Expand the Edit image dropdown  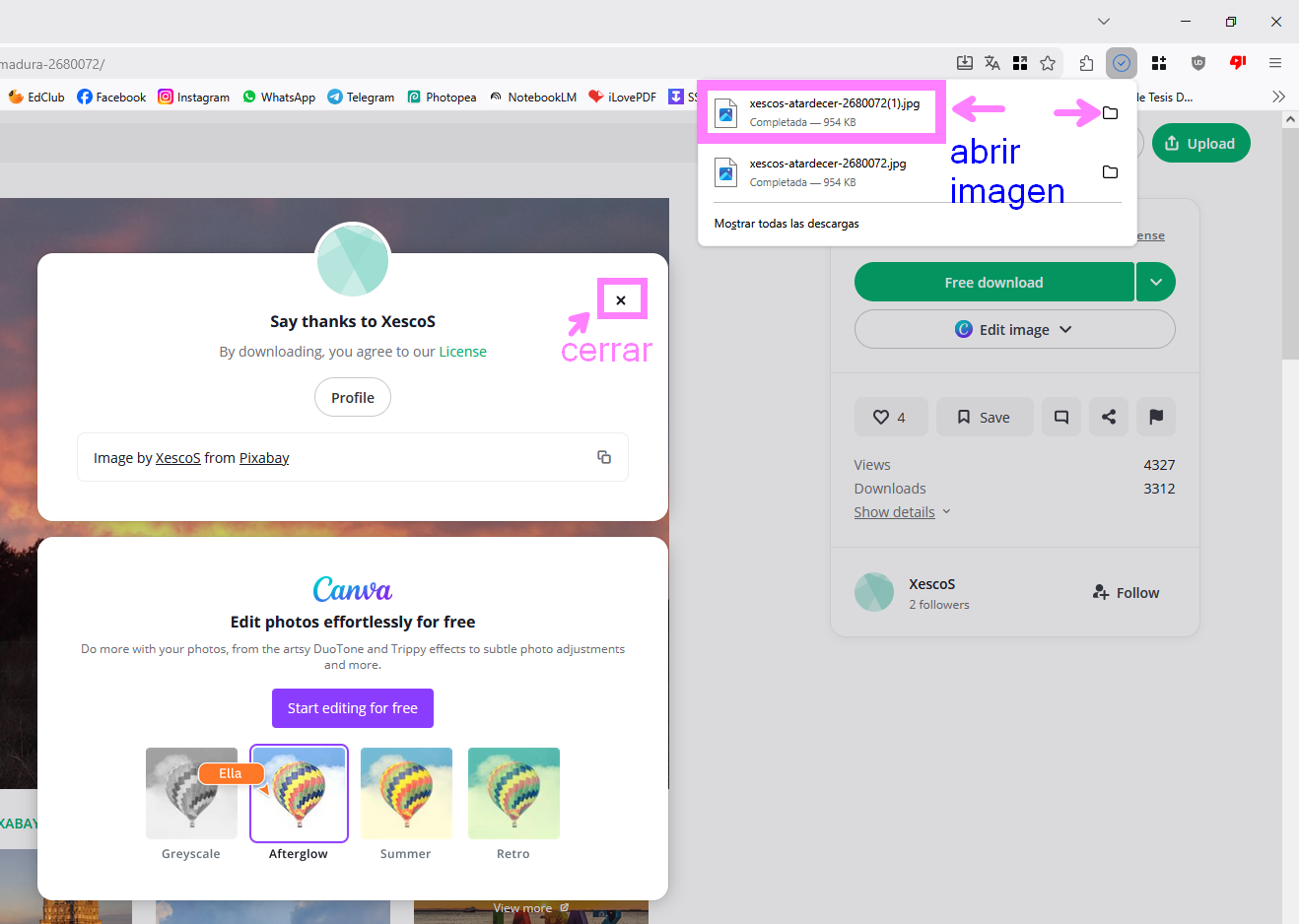1014,329
